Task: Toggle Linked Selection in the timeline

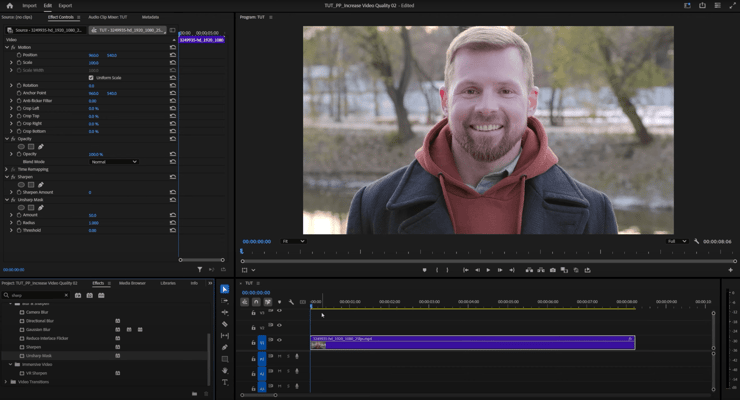Action: (x=268, y=302)
